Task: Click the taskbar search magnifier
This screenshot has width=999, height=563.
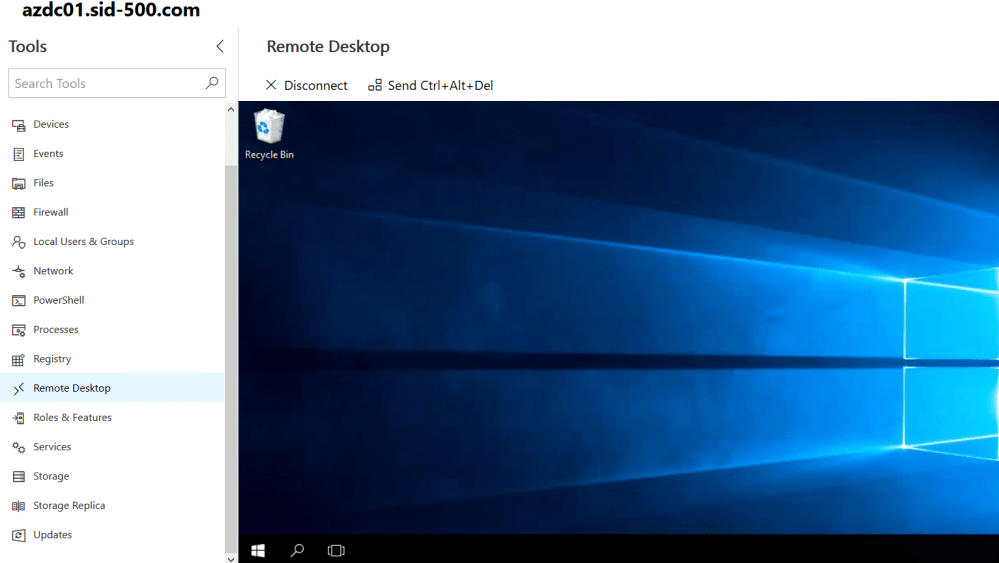Action: tap(297, 550)
